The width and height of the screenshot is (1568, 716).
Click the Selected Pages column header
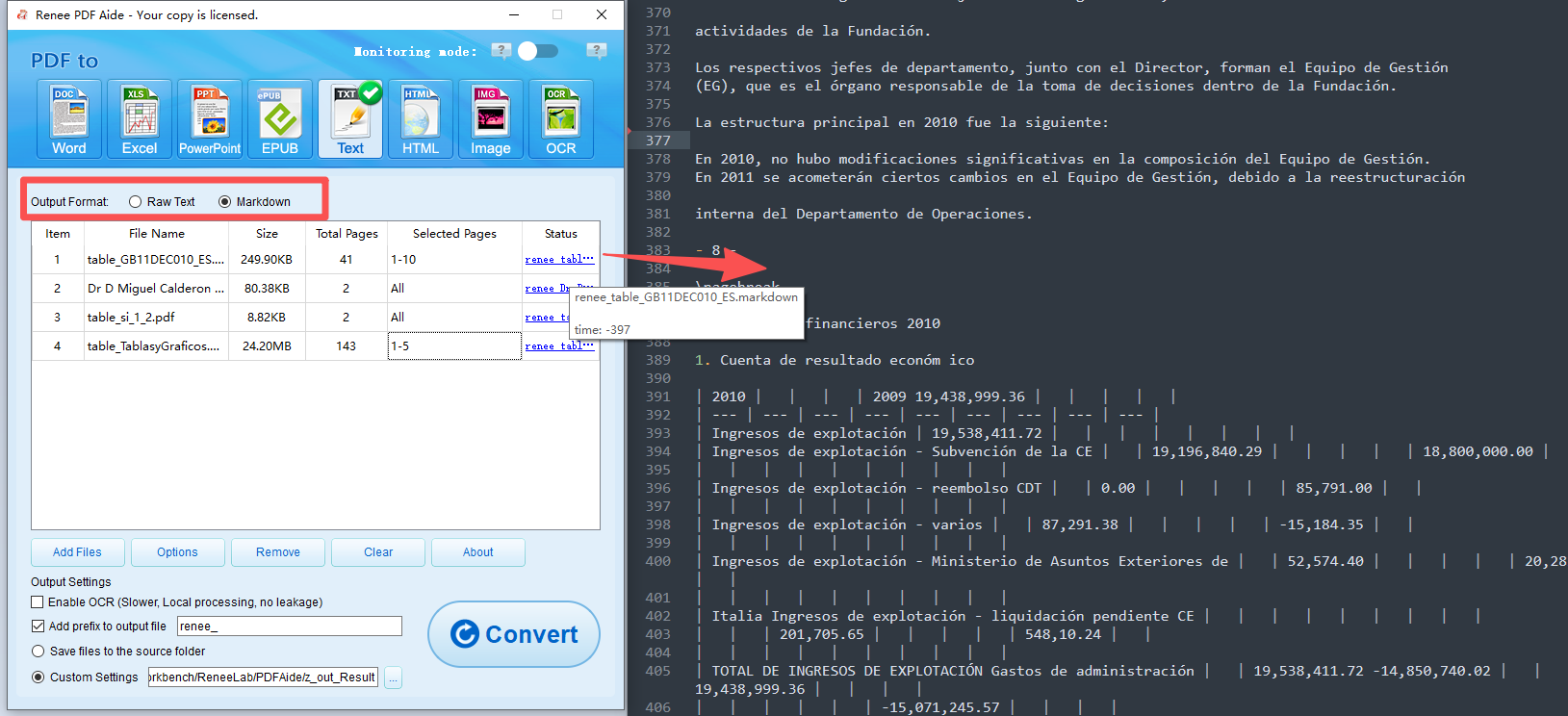pos(454,234)
